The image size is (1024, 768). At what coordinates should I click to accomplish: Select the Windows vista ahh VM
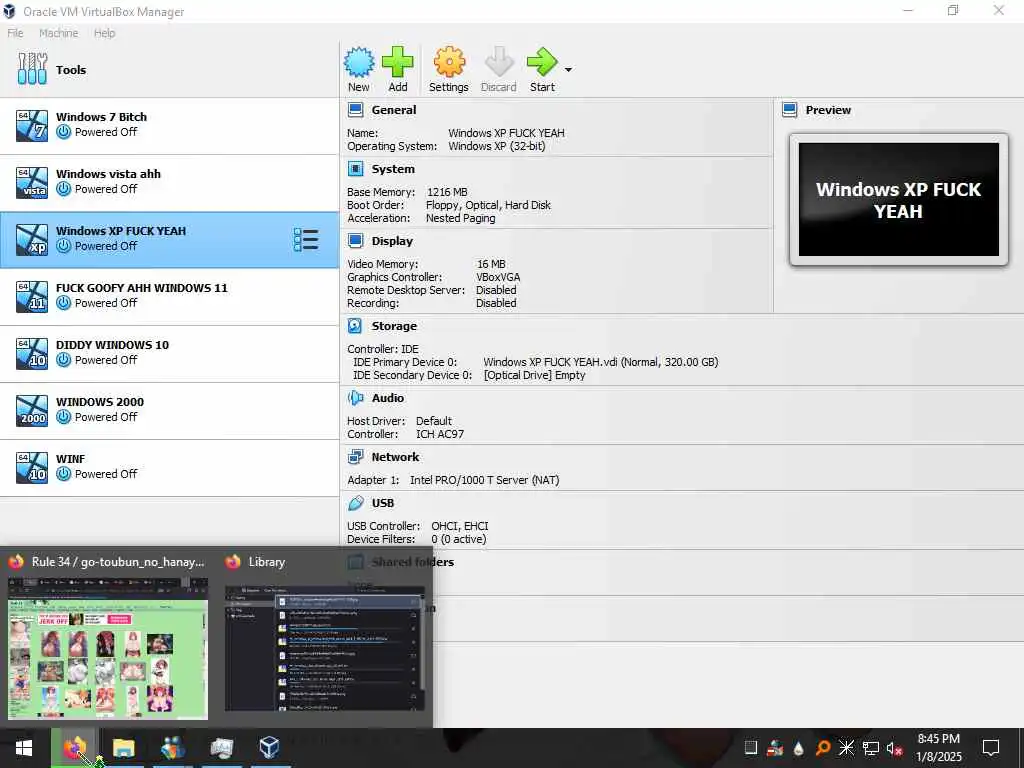(x=169, y=182)
